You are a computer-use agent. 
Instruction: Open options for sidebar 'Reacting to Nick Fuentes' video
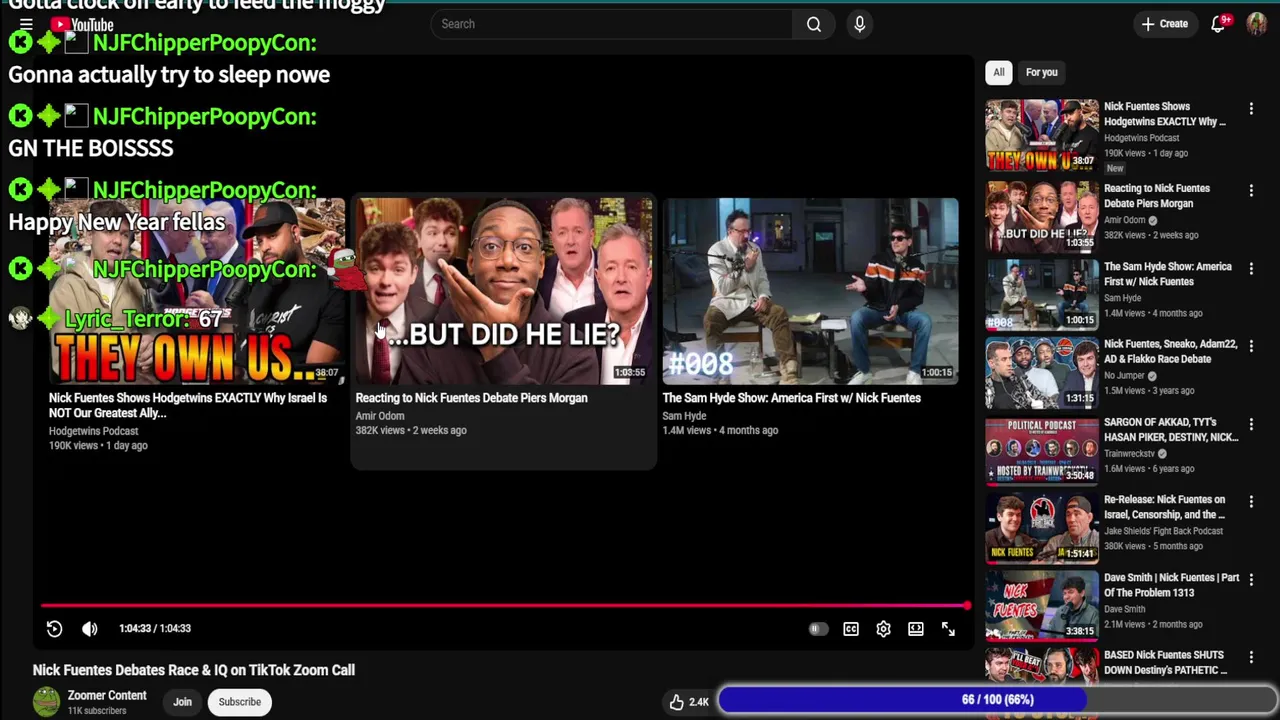1251,190
